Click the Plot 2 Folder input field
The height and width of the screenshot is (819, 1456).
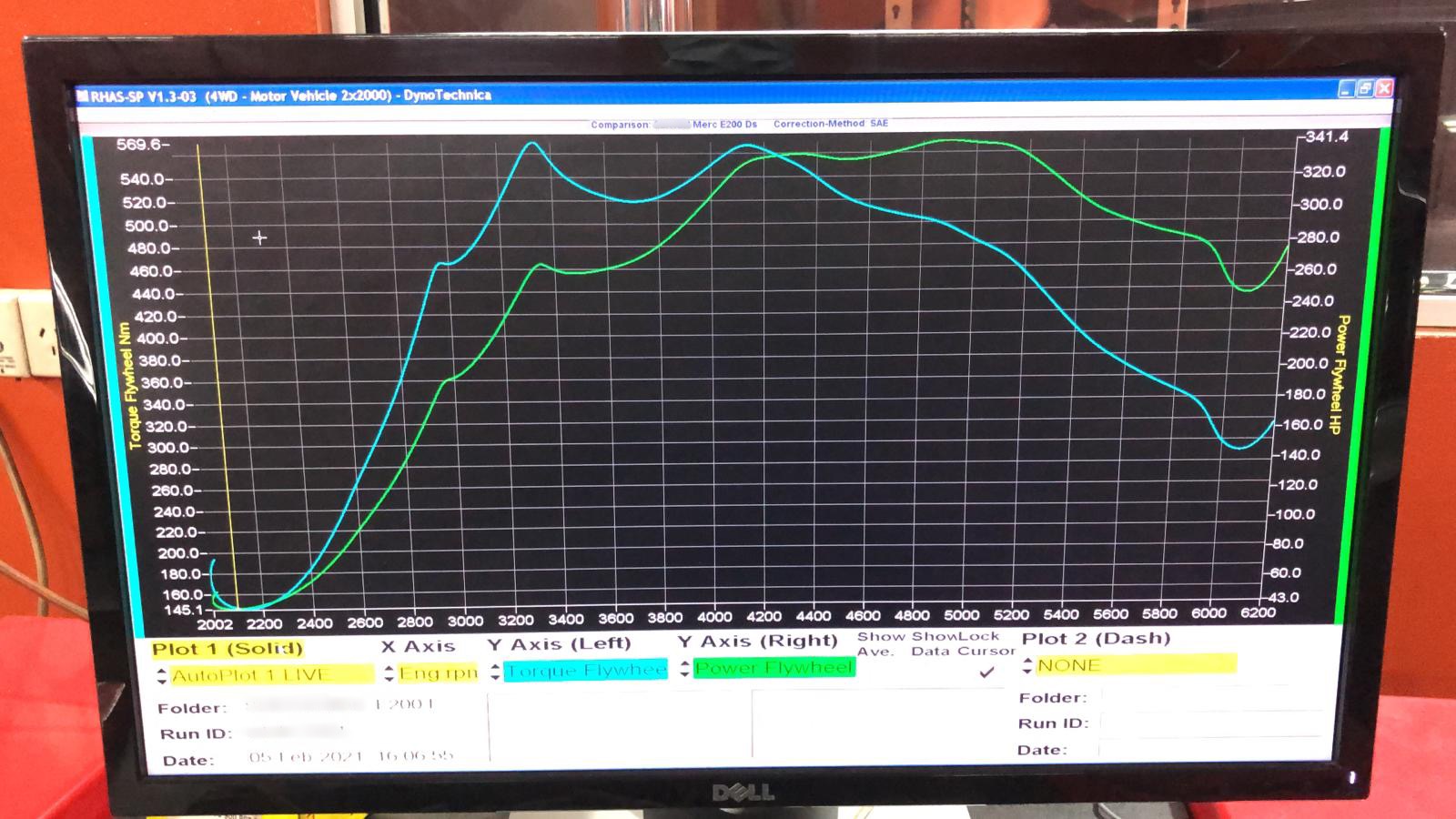click(1210, 698)
